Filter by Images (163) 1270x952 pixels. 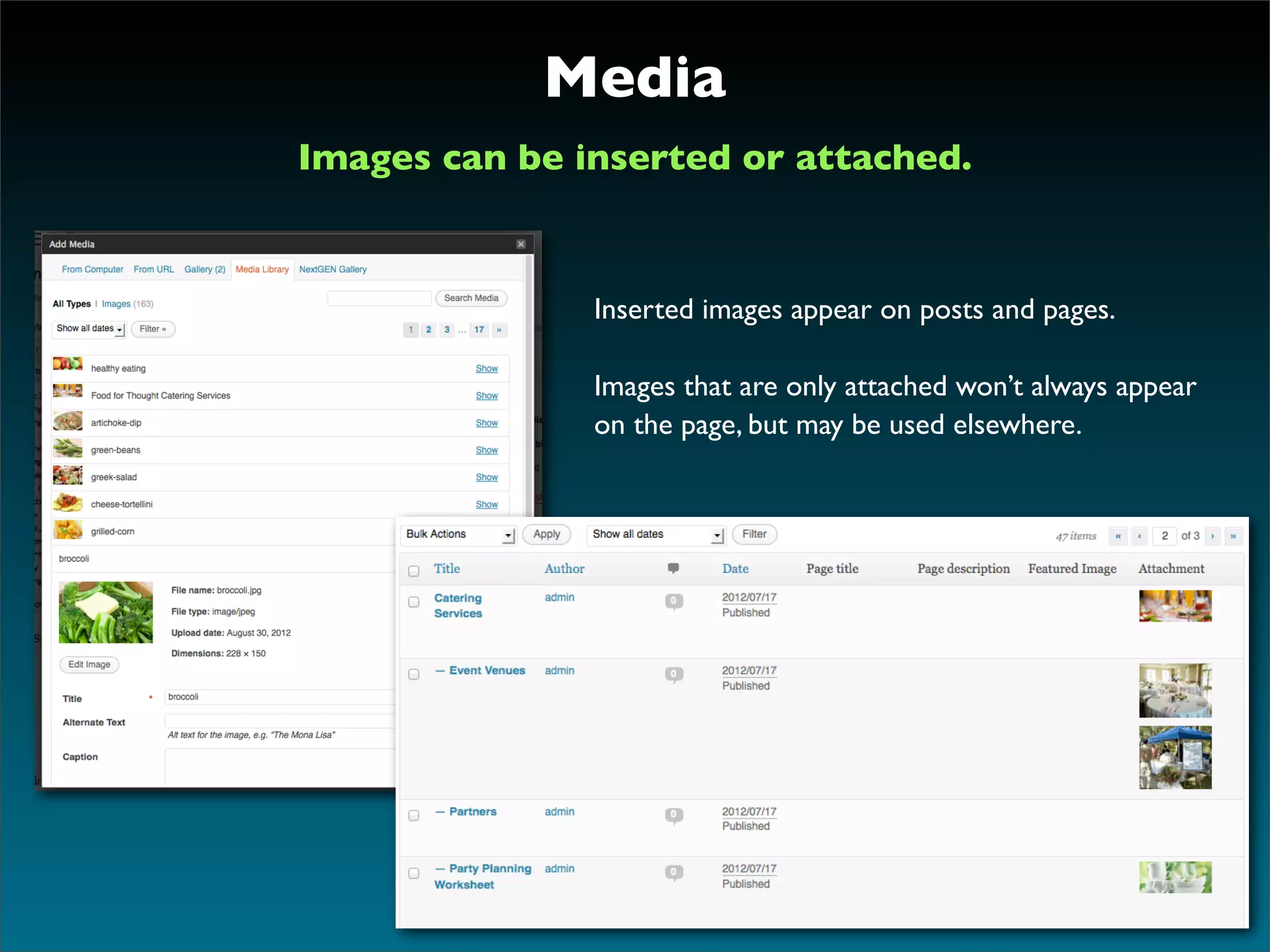click(x=127, y=304)
